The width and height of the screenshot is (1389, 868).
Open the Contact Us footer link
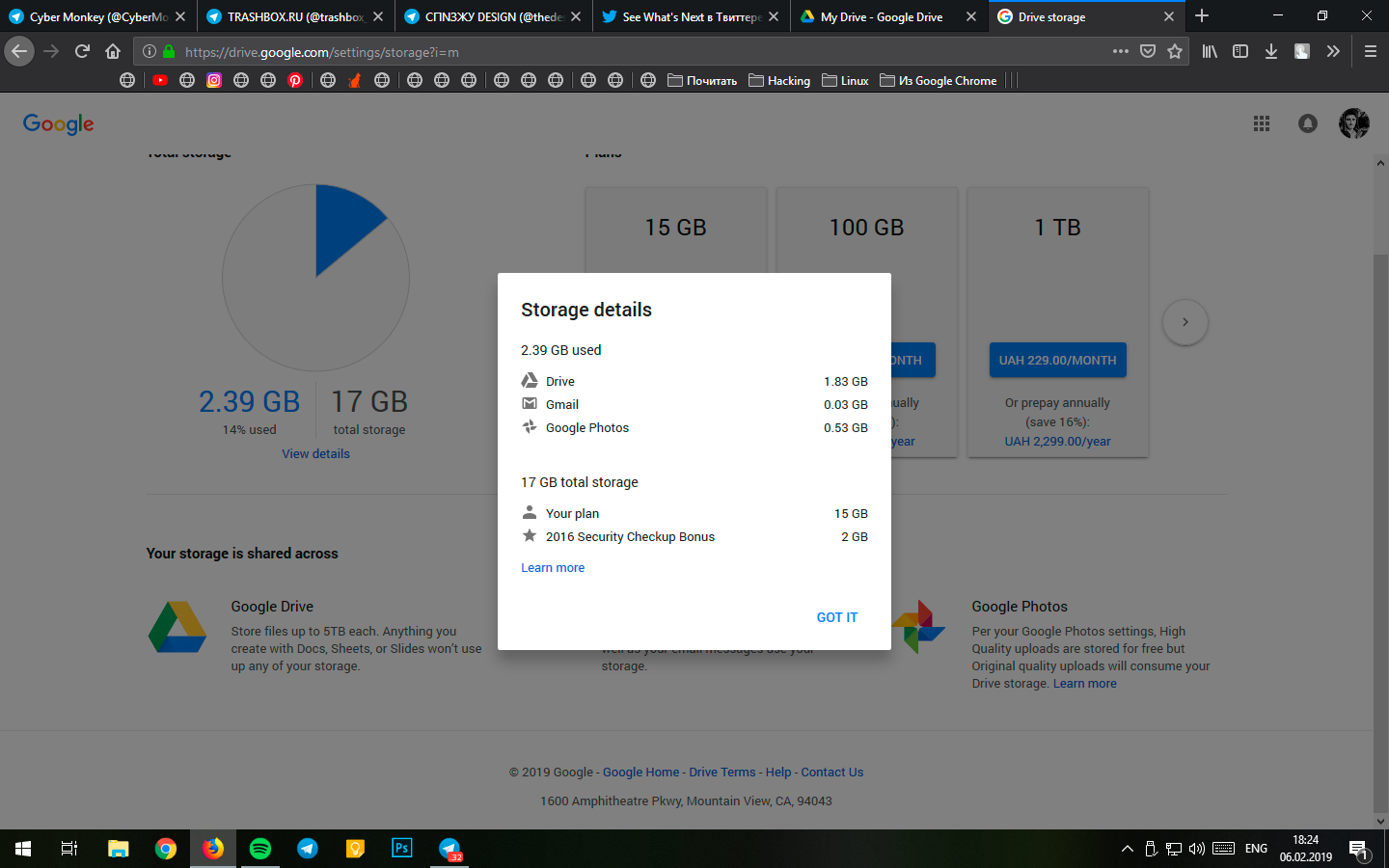coord(832,772)
